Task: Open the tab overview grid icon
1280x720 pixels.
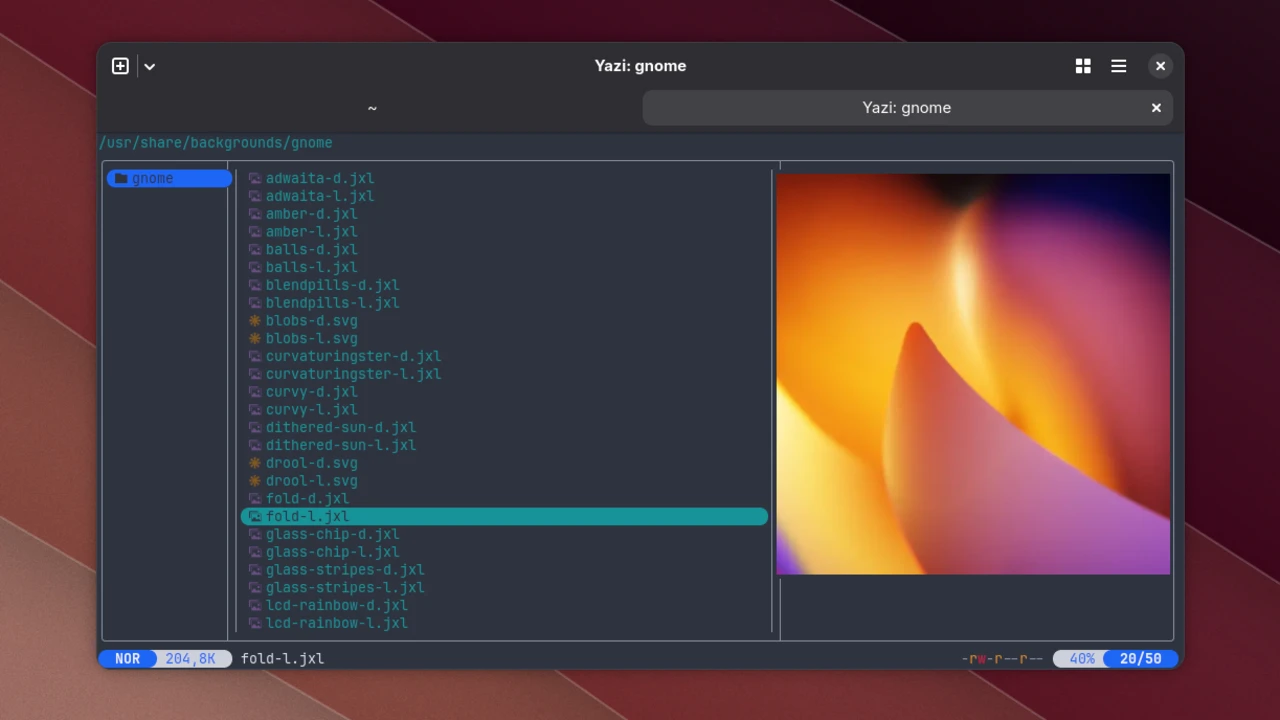Action: [x=1083, y=66]
